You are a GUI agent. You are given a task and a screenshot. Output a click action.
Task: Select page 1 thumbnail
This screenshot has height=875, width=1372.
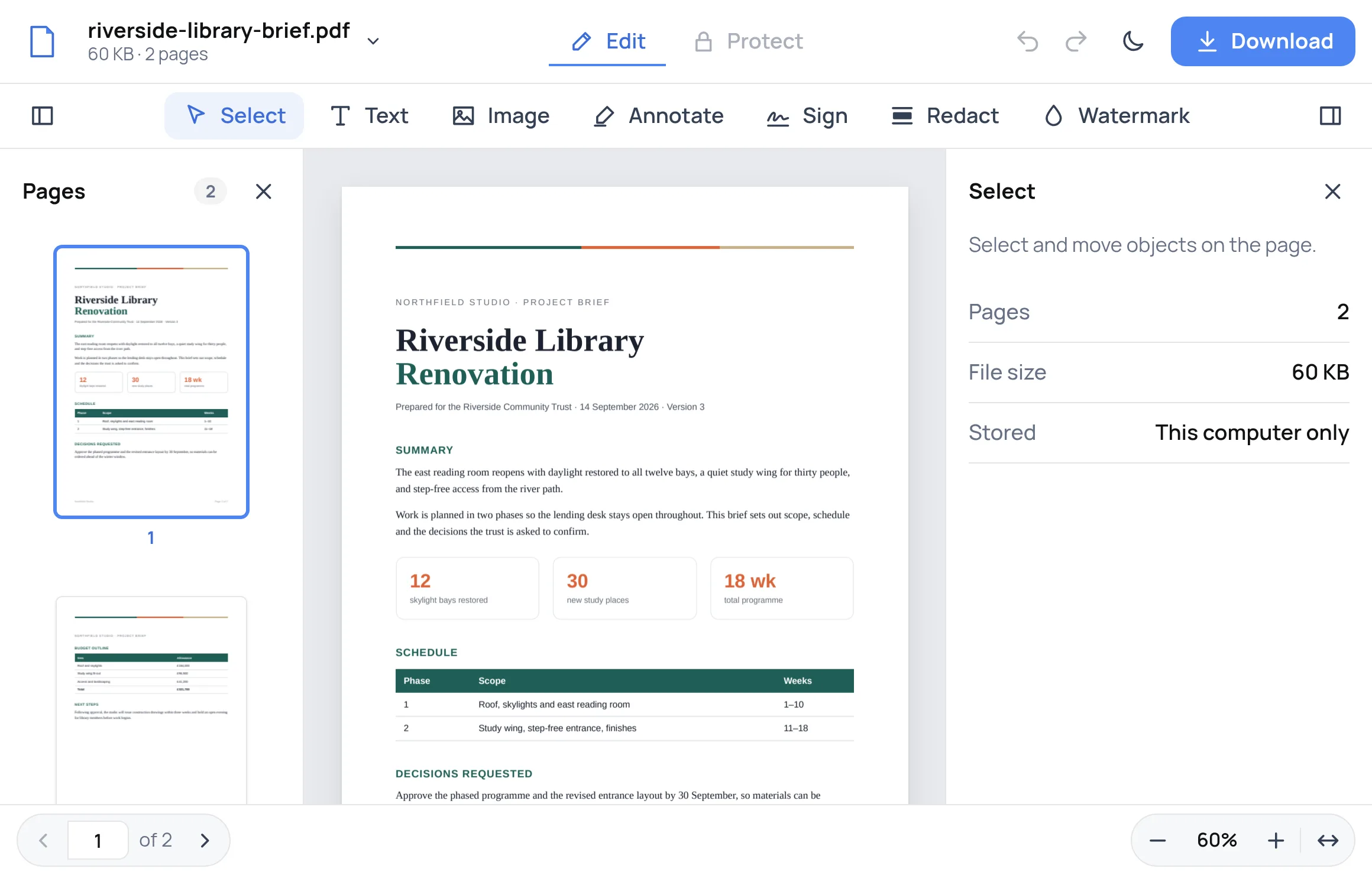coord(151,382)
